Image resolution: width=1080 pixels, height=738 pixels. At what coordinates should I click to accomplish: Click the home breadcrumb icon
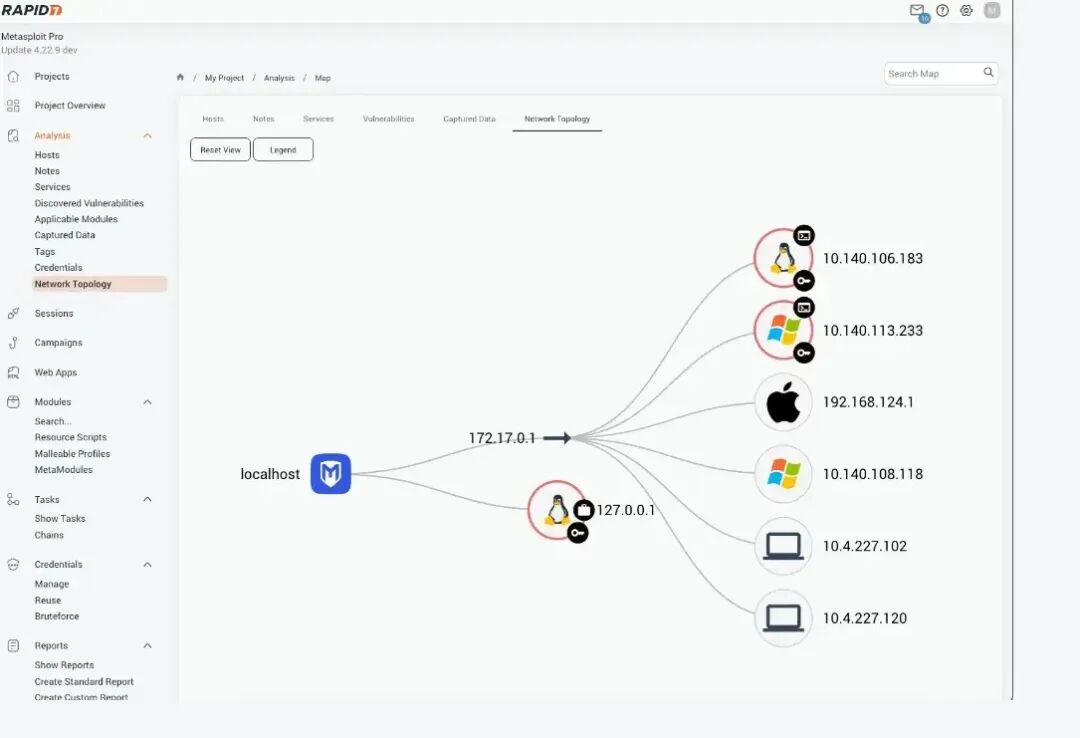point(180,77)
